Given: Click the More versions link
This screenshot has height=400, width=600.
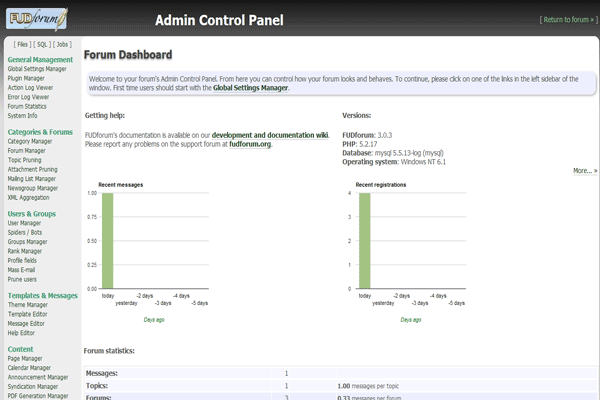Looking at the screenshot, I should point(585,171).
